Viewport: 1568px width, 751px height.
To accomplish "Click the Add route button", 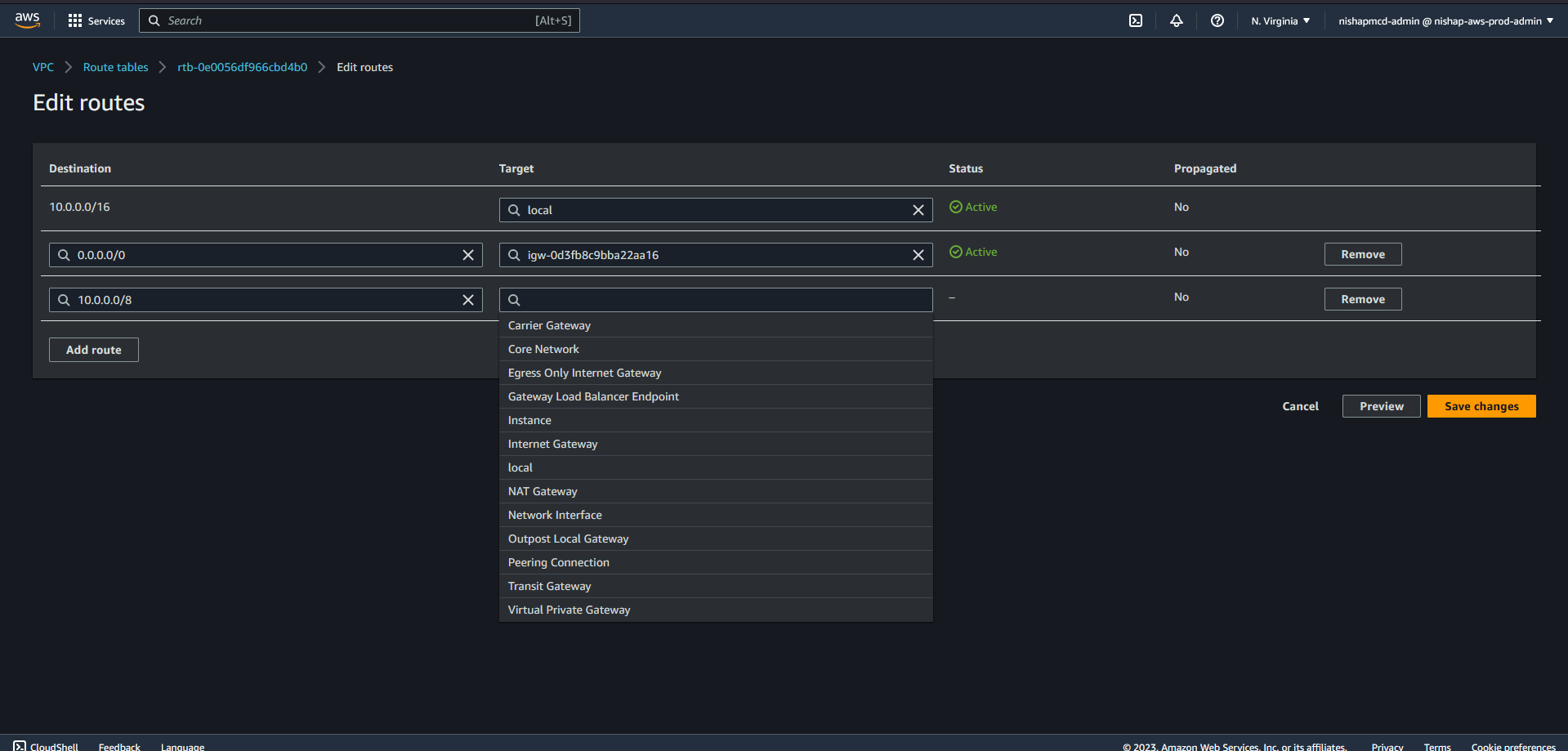I will [x=94, y=350].
